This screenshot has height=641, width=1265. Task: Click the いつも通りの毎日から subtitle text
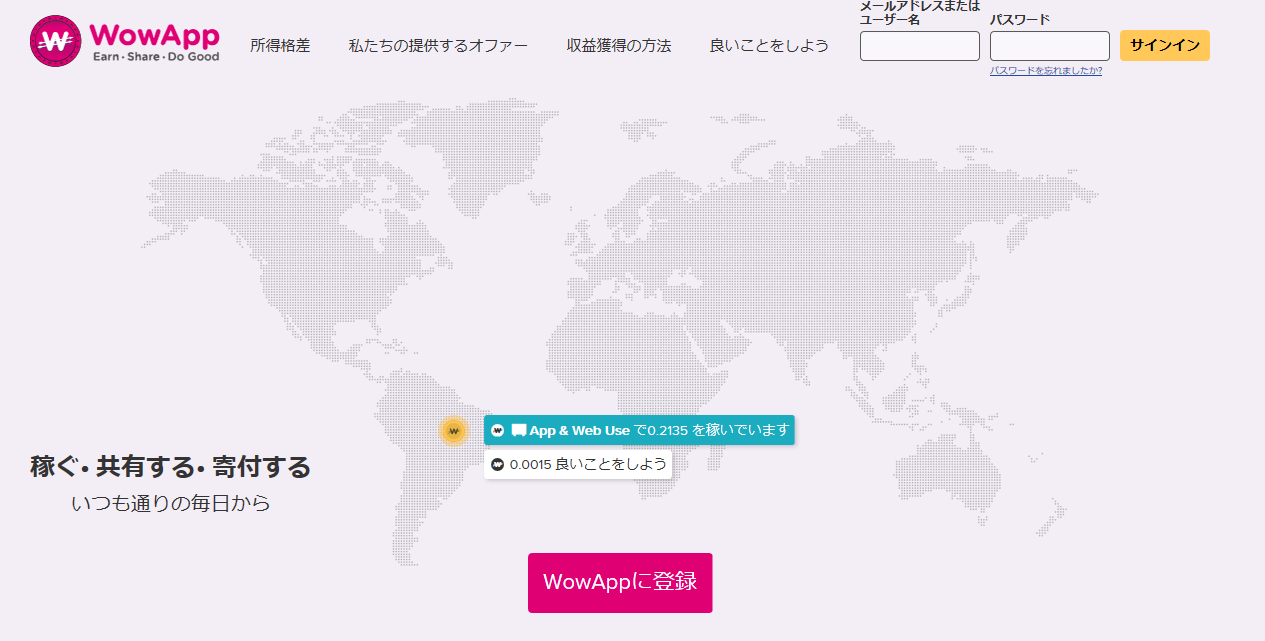pyautogui.click(x=171, y=503)
